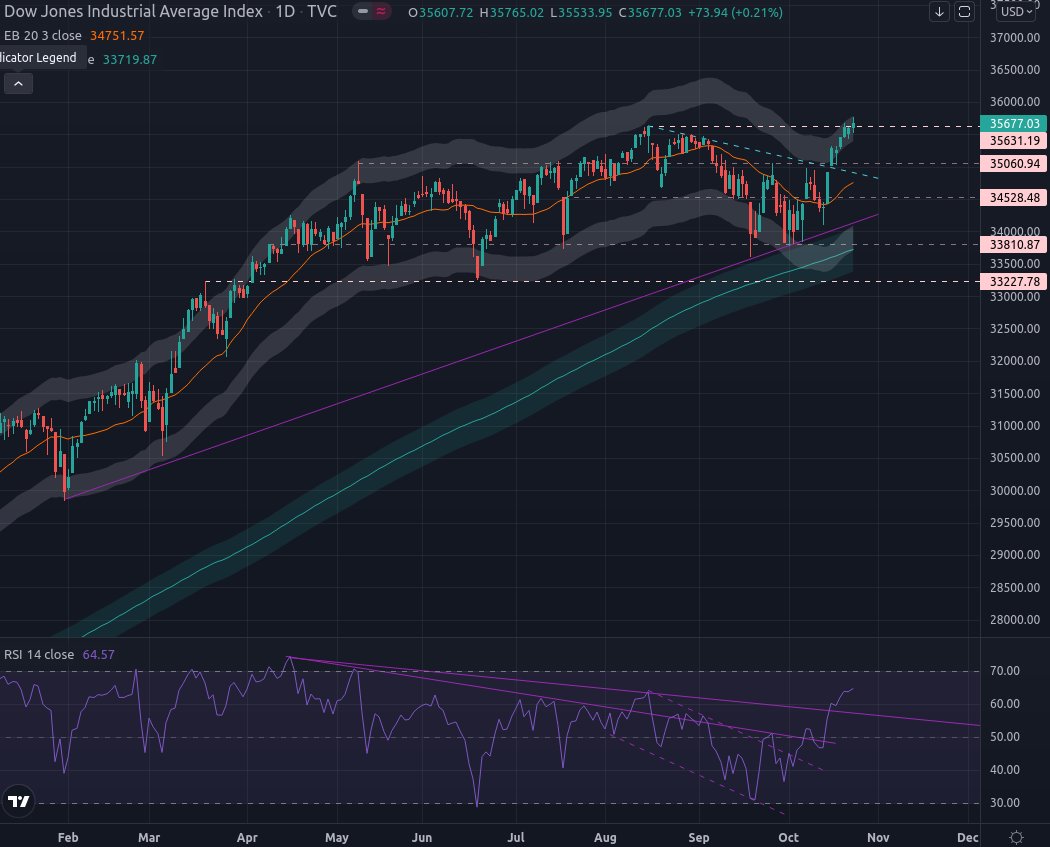Click the Dow Jones Industrial Average Index title
Image resolution: width=1050 pixels, height=847 pixels.
point(133,11)
